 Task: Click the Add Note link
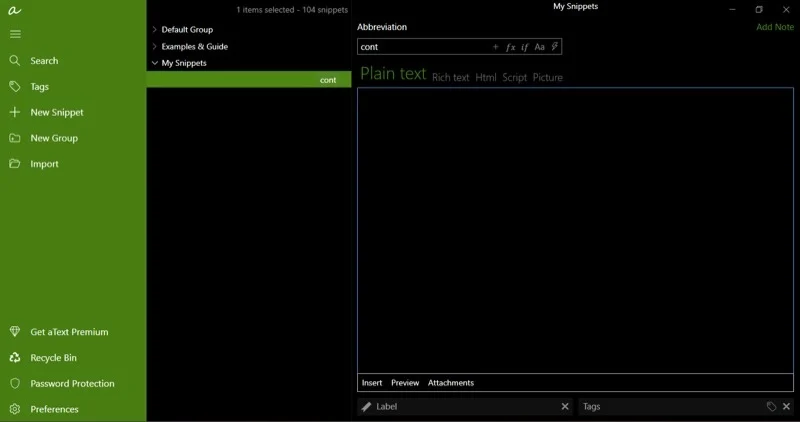pyautogui.click(x=775, y=27)
